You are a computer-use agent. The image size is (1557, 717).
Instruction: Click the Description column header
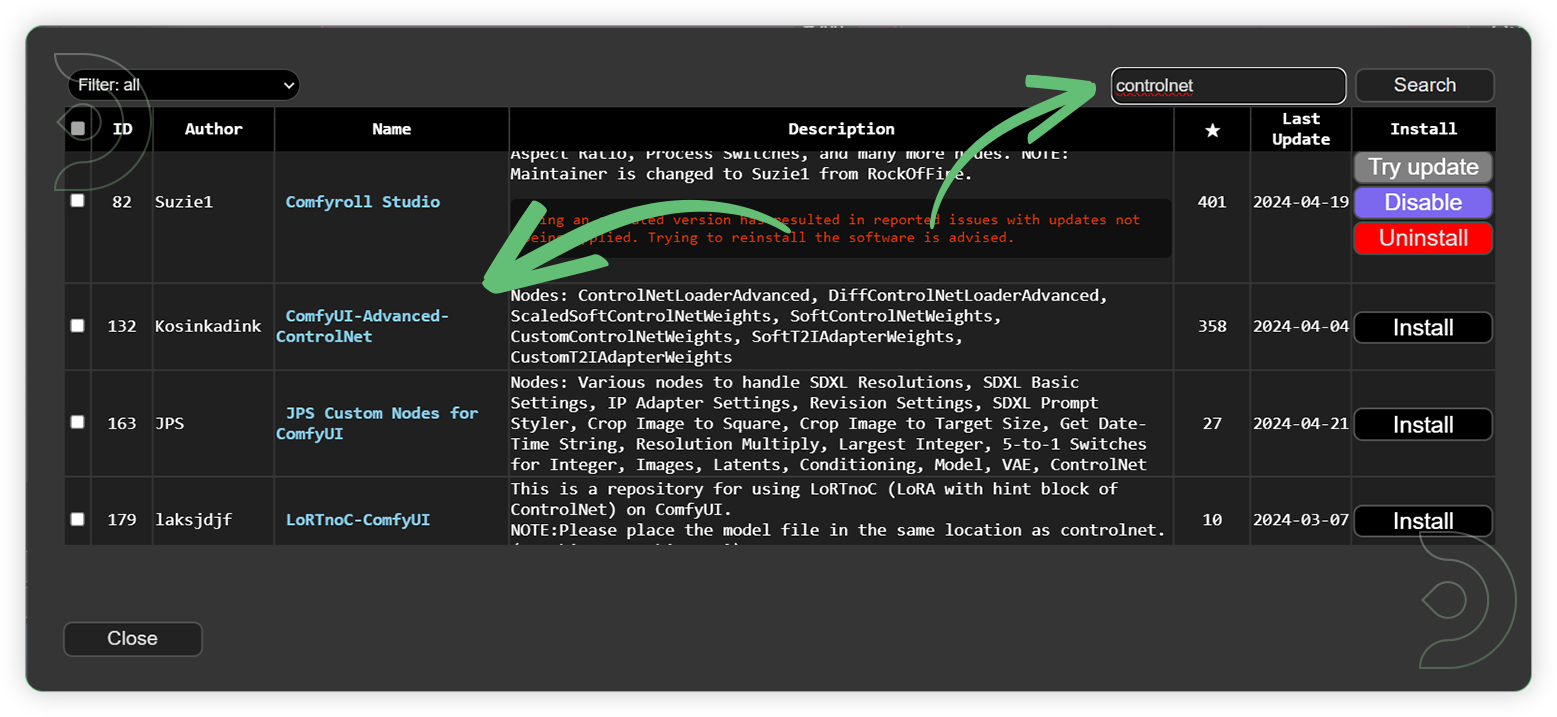(x=841, y=129)
